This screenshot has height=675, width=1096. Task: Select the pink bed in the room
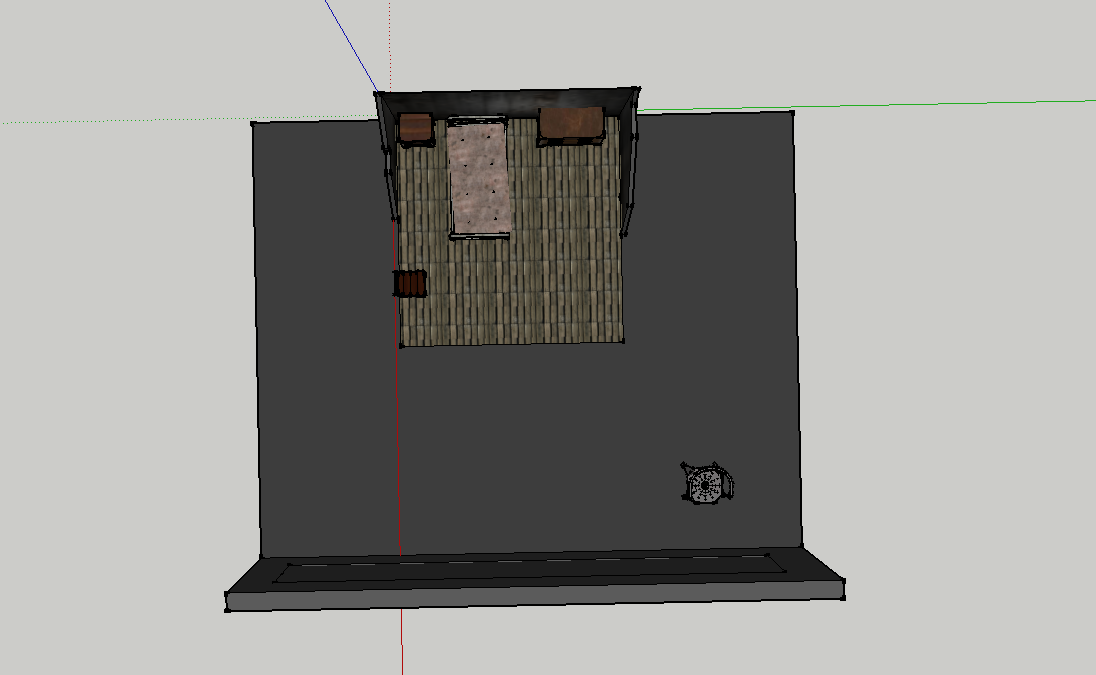[479, 178]
